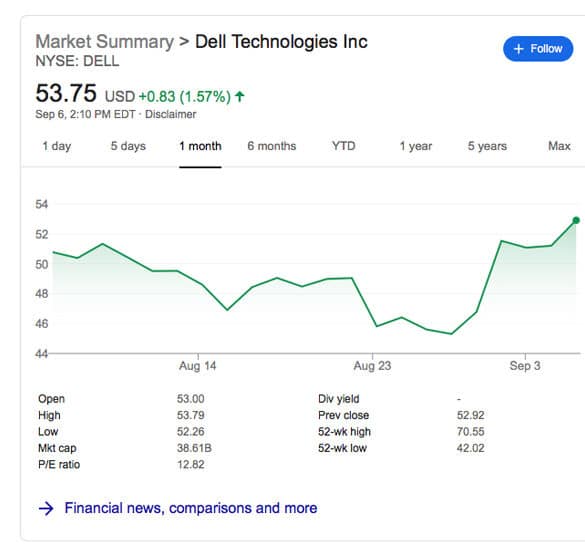
Task: Click the Aug 23 axis marker
Action: [372, 366]
